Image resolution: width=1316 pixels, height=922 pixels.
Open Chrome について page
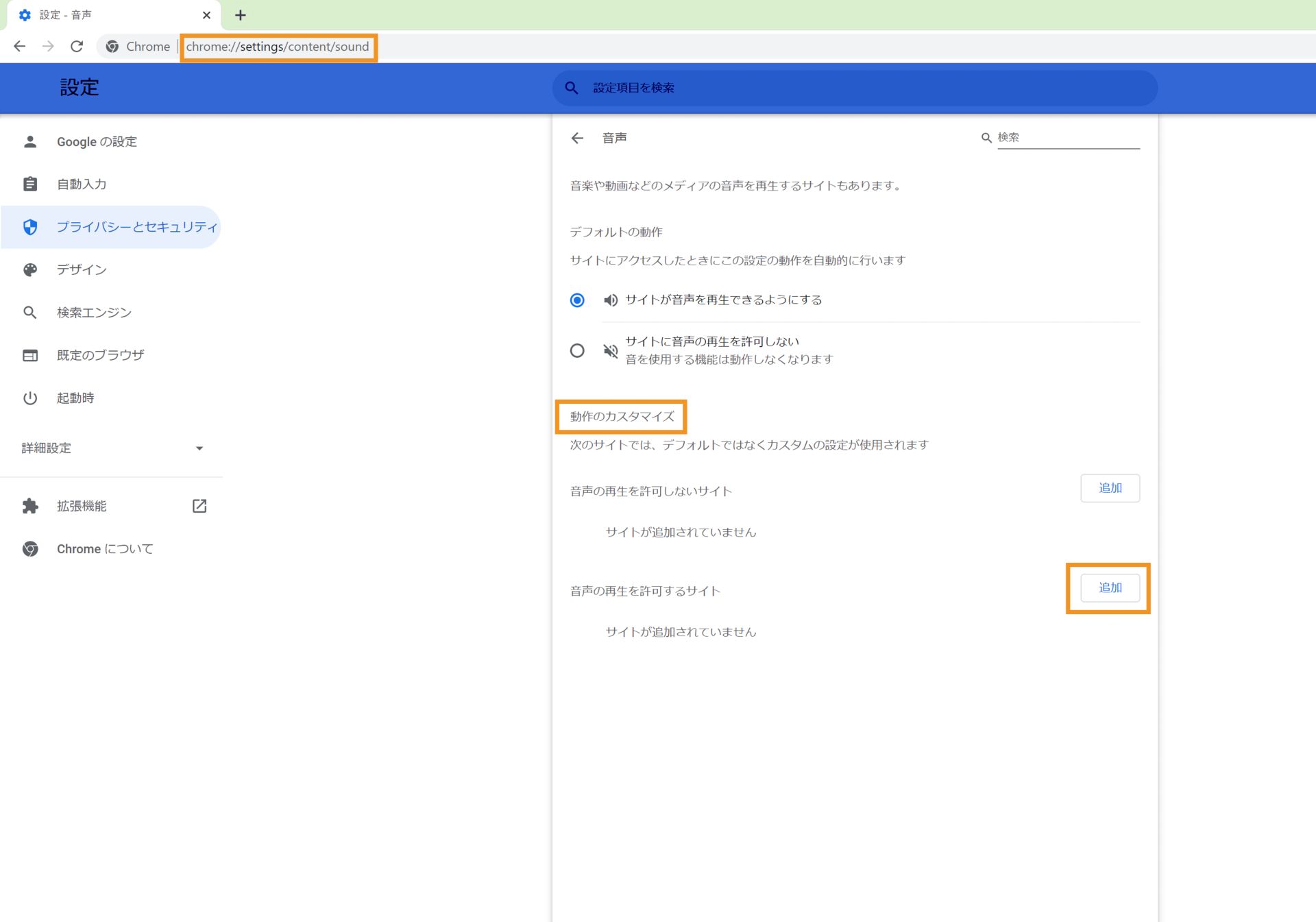(x=104, y=548)
